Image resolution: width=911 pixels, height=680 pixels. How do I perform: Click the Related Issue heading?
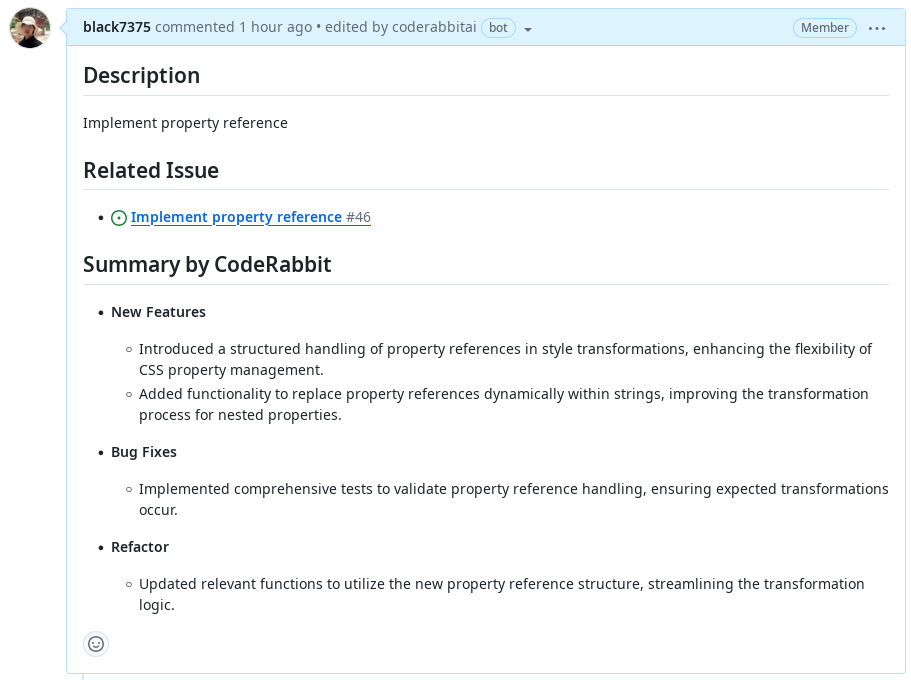(151, 170)
